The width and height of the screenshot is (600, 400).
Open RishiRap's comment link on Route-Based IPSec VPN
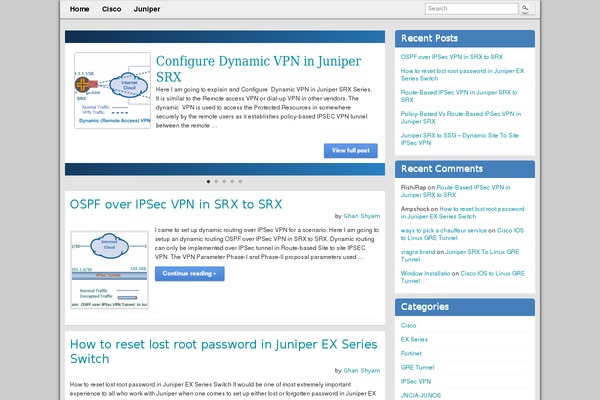[455, 191]
